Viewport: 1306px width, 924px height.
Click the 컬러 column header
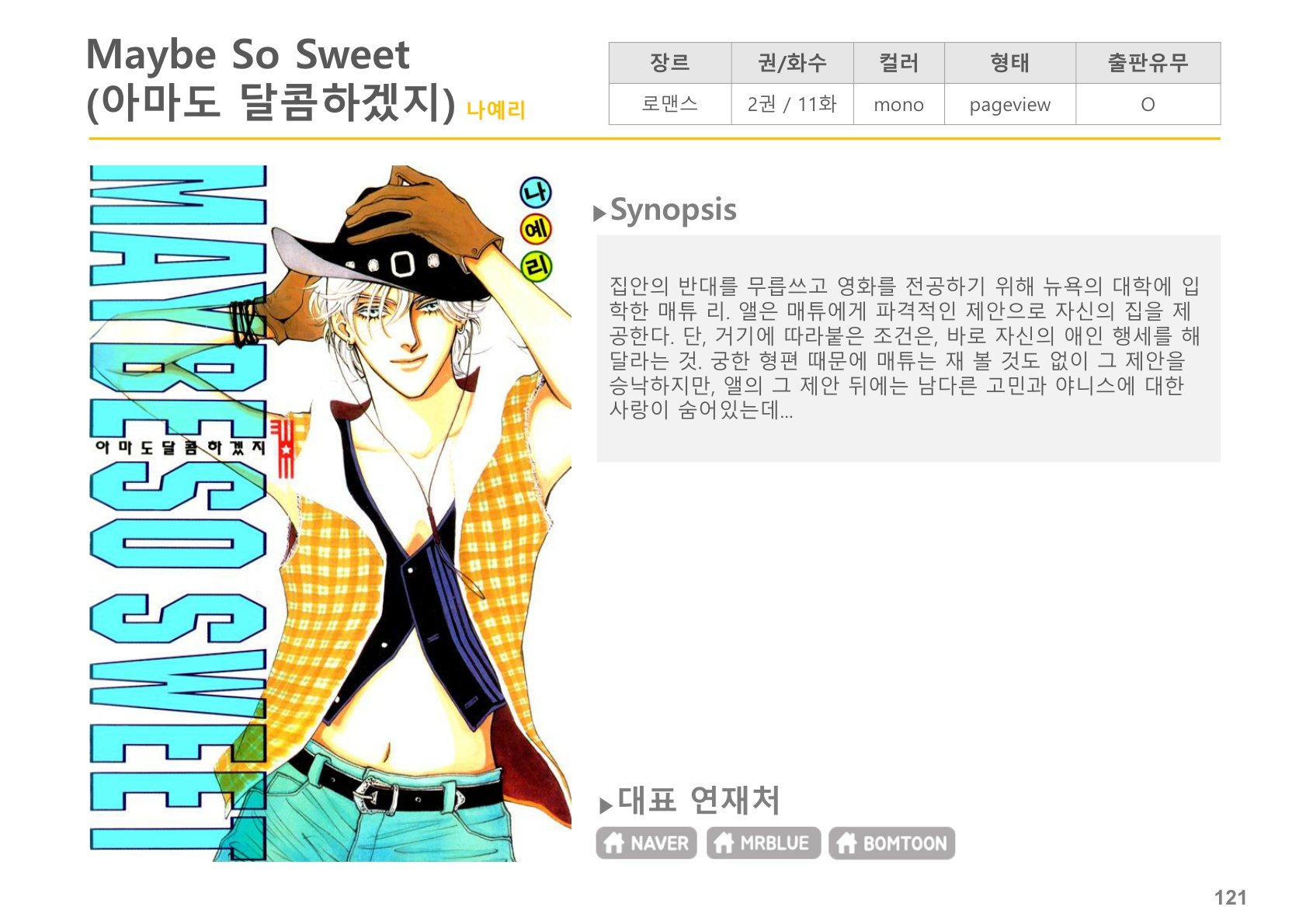898,63
